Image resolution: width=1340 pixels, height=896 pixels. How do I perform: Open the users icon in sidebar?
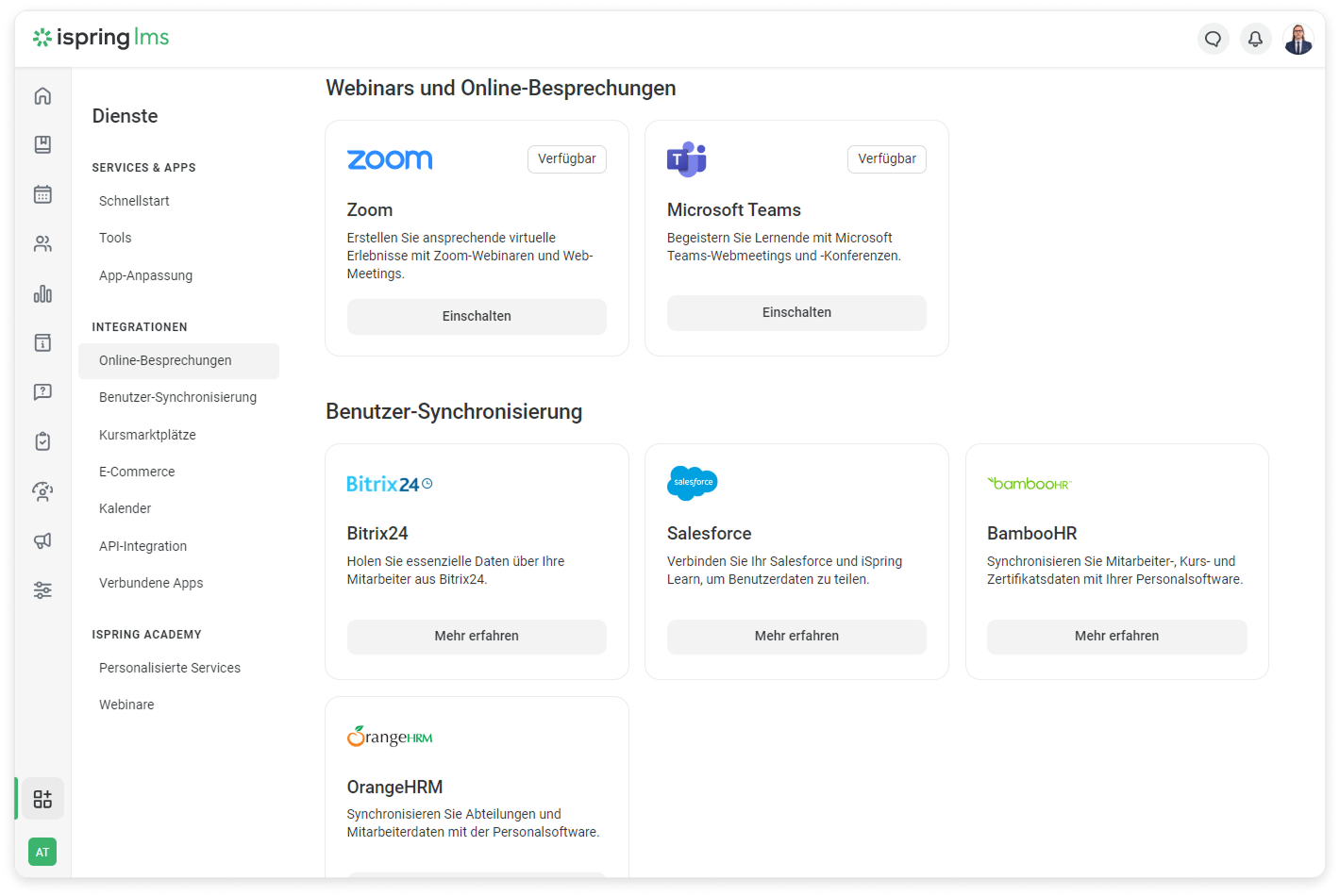[42, 244]
